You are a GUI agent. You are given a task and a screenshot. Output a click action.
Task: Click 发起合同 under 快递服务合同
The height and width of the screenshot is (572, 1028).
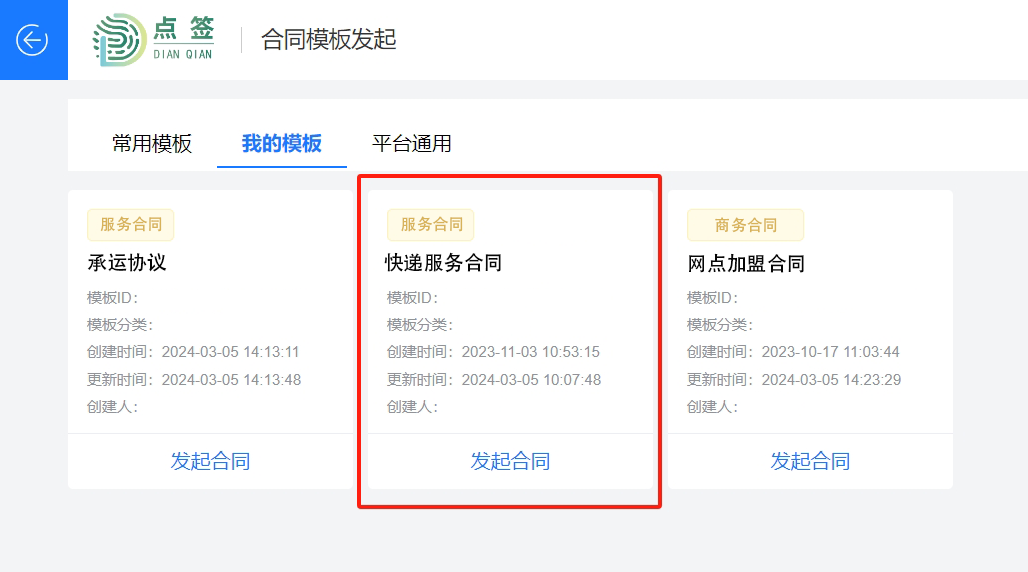510,461
